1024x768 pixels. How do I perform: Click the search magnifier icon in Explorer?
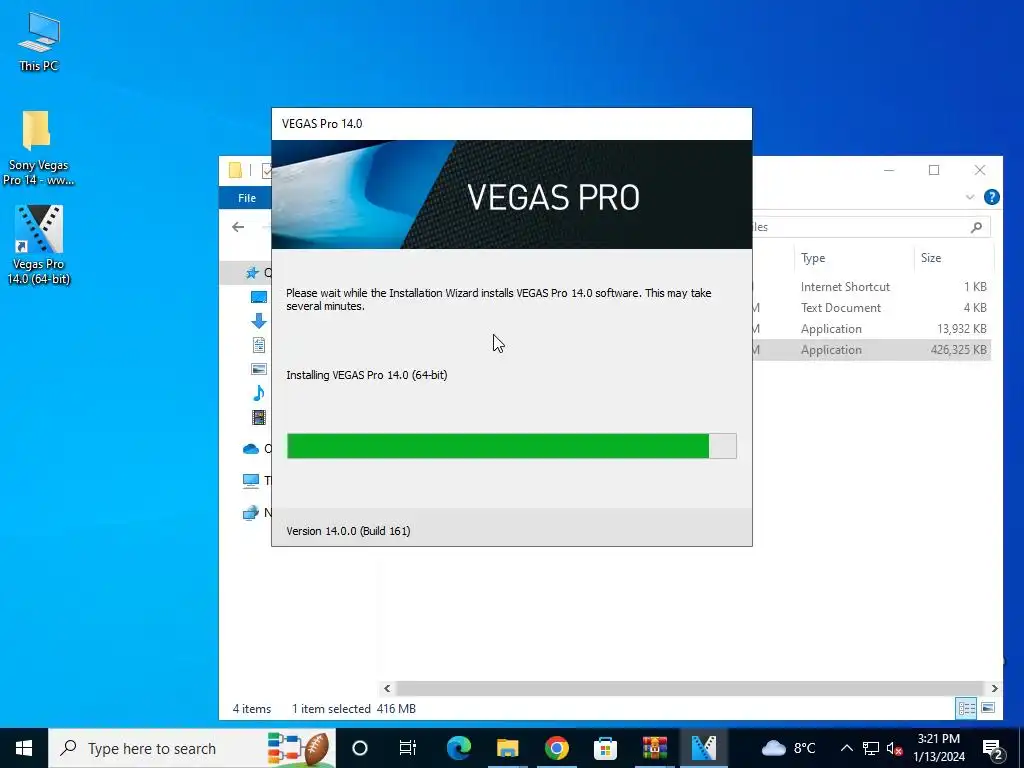(976, 227)
